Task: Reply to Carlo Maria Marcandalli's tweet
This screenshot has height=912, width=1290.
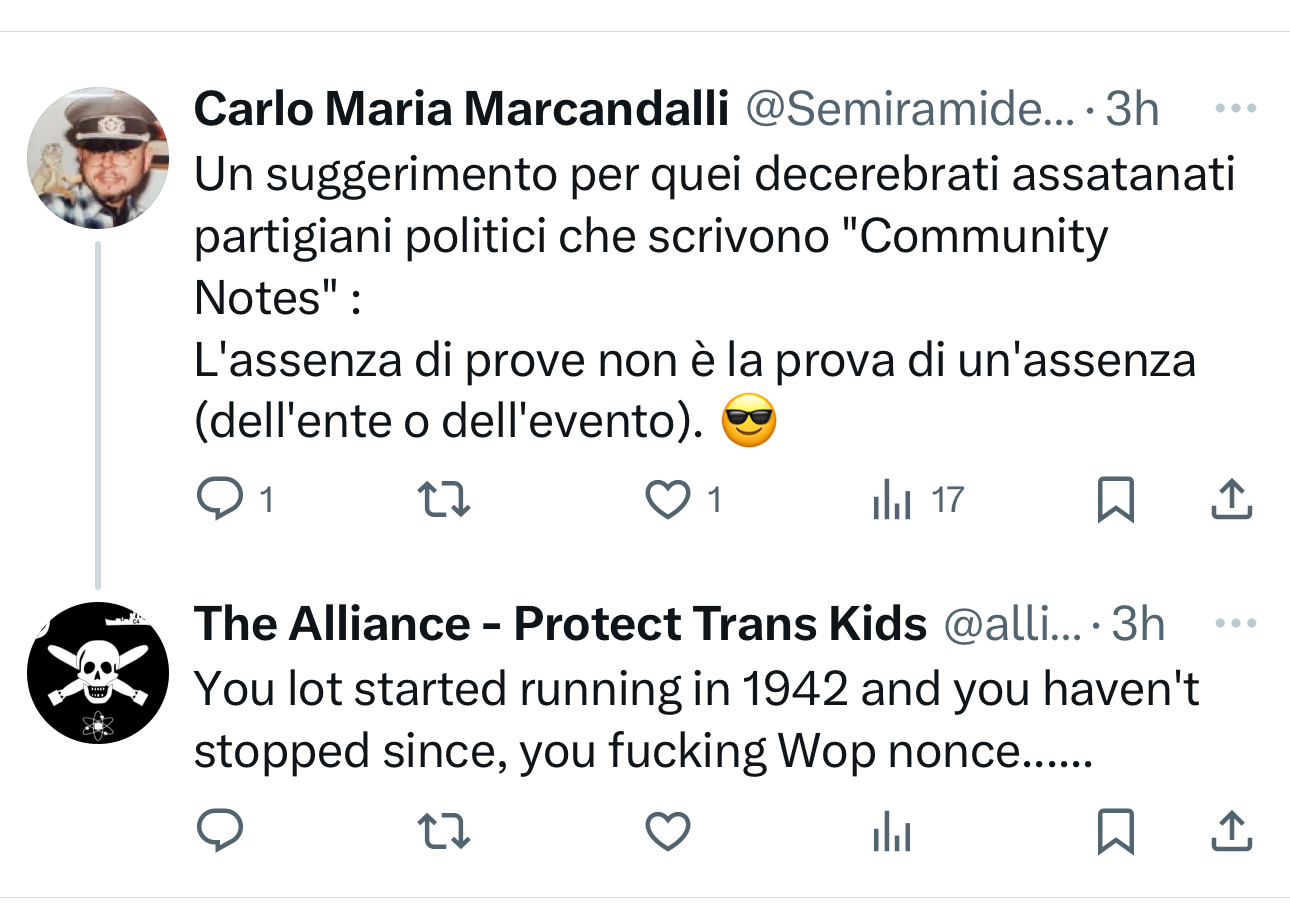Action: click(216, 501)
